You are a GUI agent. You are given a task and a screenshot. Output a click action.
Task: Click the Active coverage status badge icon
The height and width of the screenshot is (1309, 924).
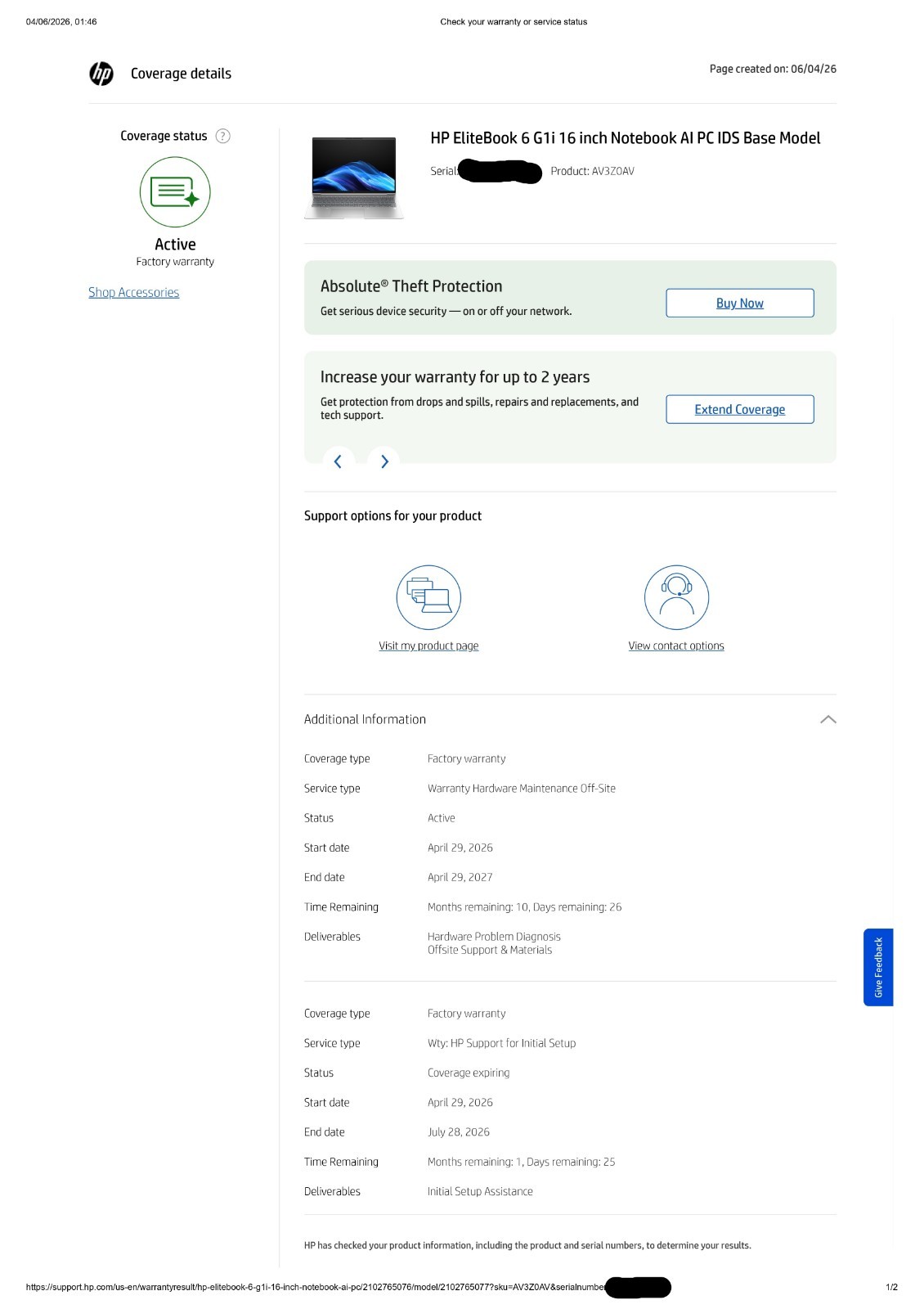pos(175,192)
